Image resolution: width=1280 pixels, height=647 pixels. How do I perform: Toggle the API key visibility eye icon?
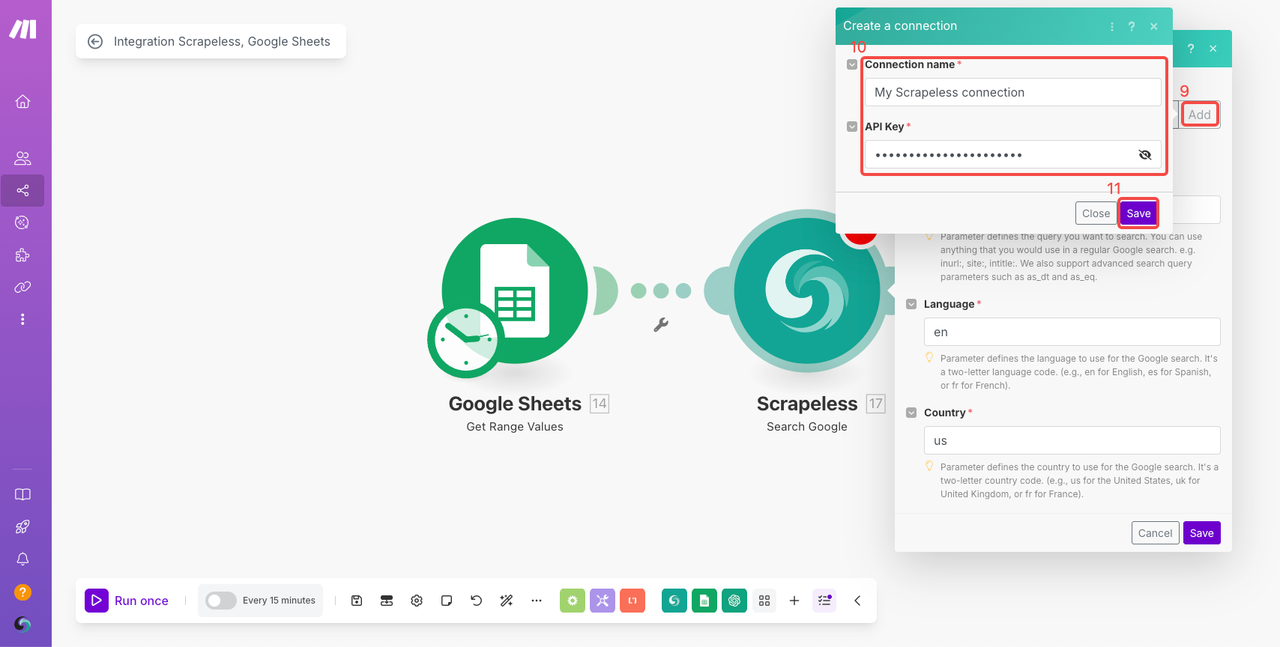click(1145, 155)
